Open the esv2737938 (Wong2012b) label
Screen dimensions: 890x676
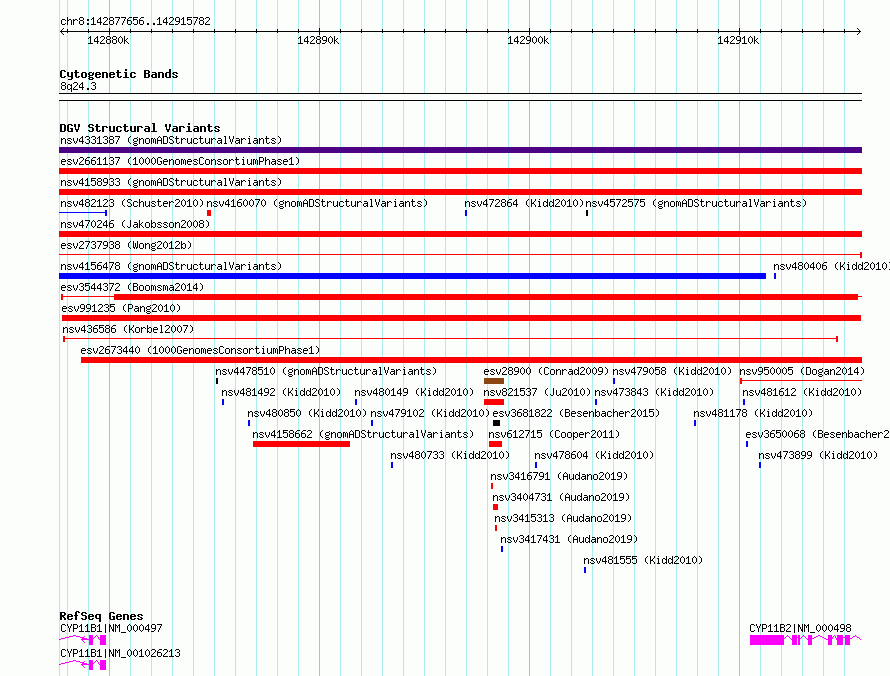coord(126,245)
